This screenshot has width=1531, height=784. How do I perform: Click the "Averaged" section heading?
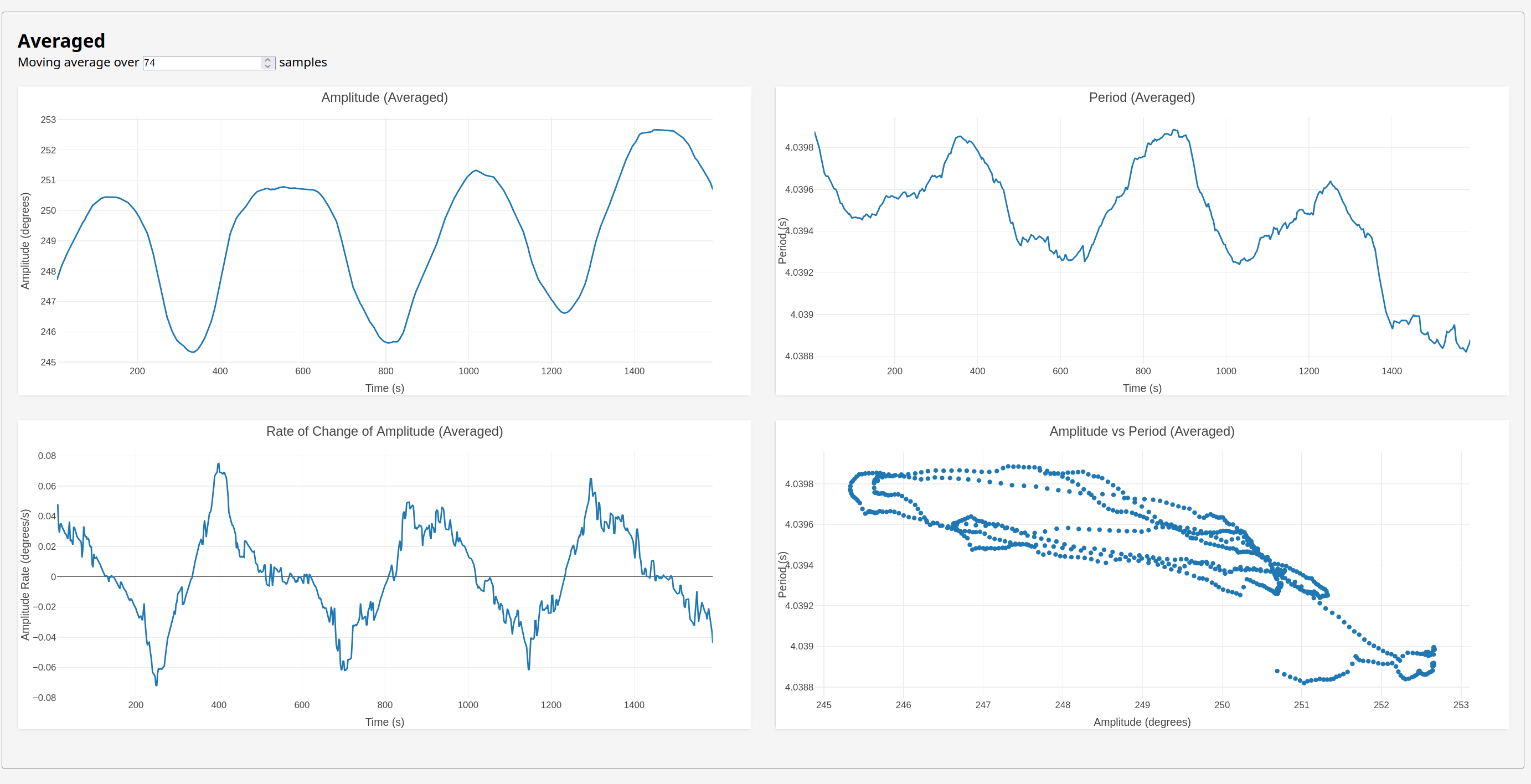coord(61,41)
